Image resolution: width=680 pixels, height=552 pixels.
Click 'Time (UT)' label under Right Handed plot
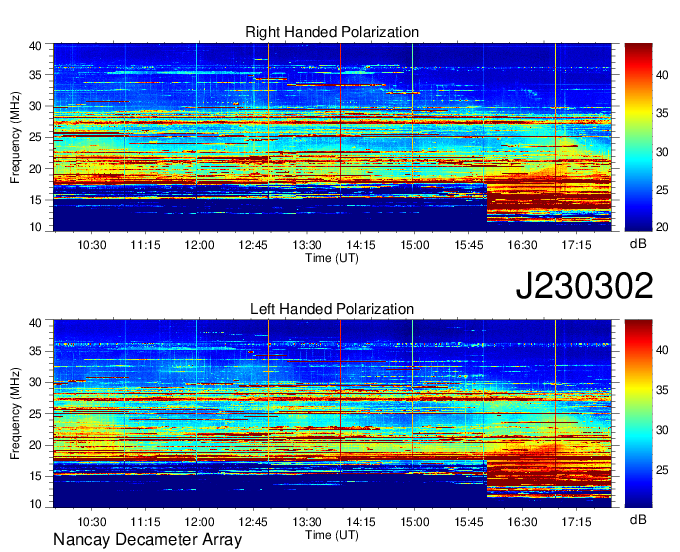pyautogui.click(x=332, y=258)
